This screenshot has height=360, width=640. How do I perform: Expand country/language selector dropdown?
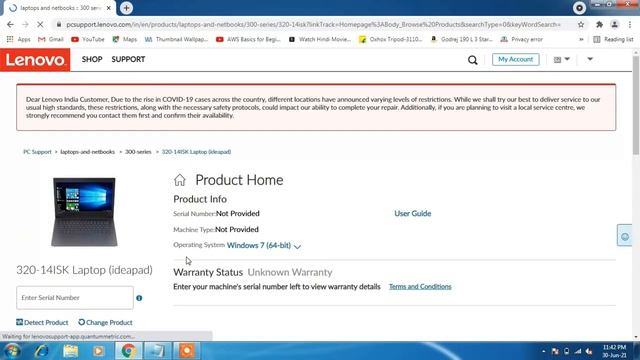point(562,59)
